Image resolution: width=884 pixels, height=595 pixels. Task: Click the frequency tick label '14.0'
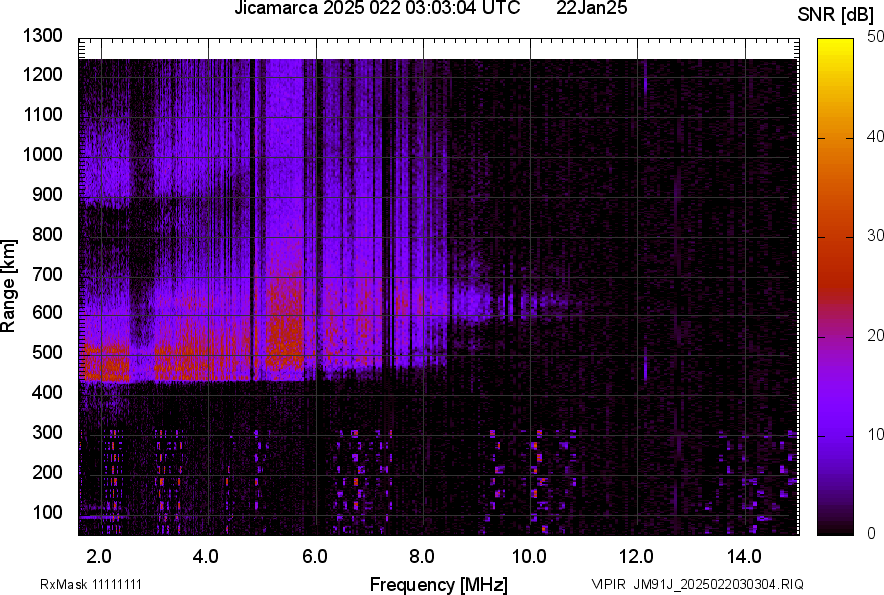pyautogui.click(x=744, y=557)
